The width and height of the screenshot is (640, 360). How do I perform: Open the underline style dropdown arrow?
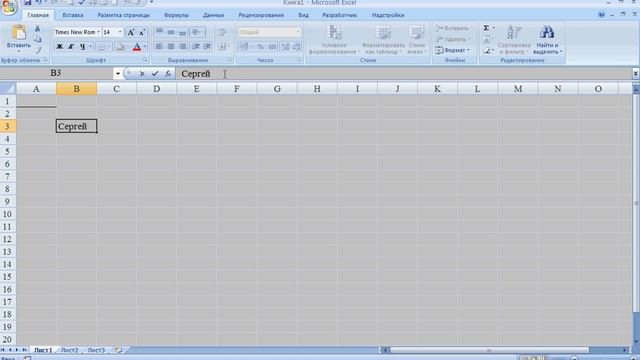tap(90, 47)
